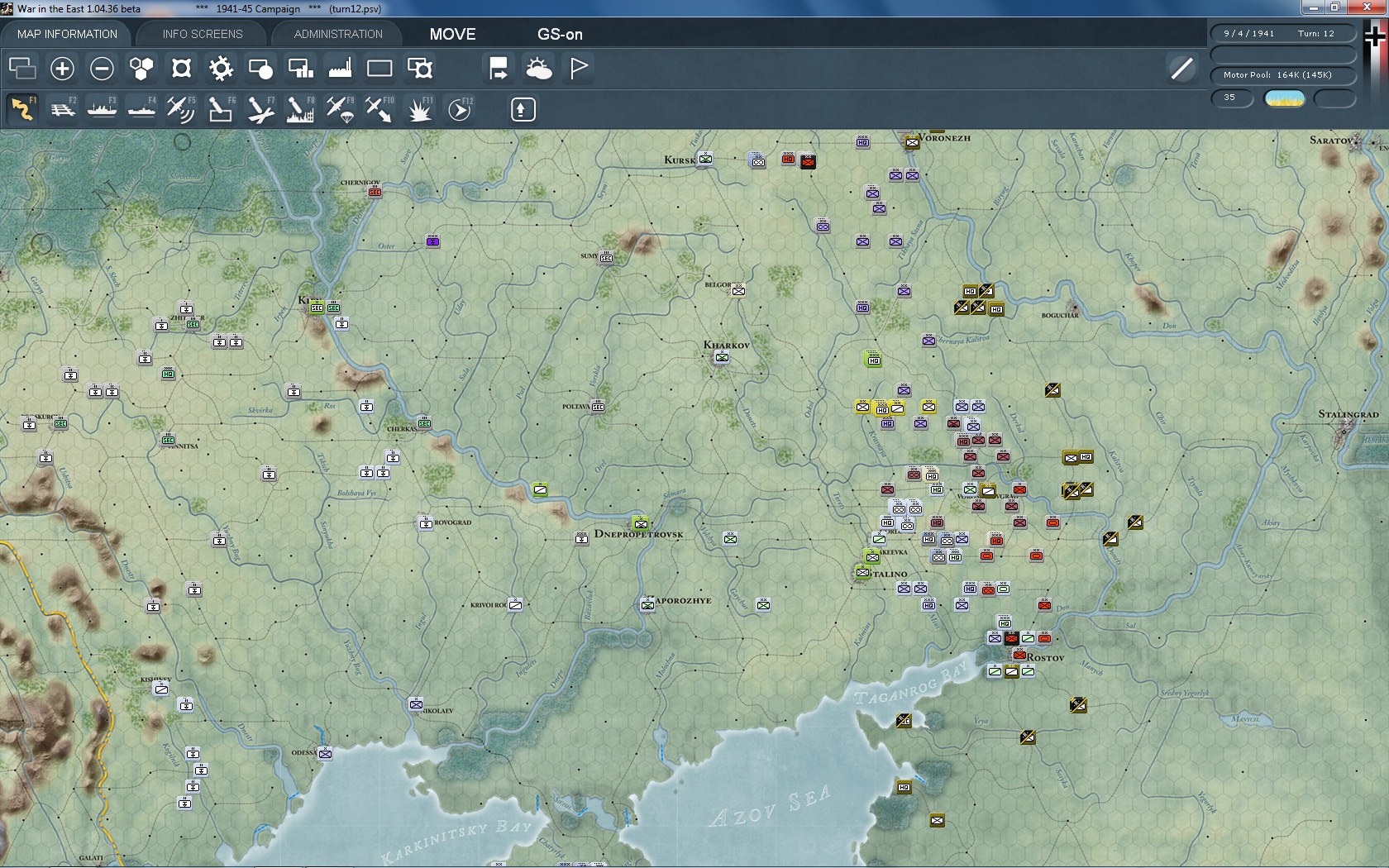Select the purple unit near Oster river

432,241
